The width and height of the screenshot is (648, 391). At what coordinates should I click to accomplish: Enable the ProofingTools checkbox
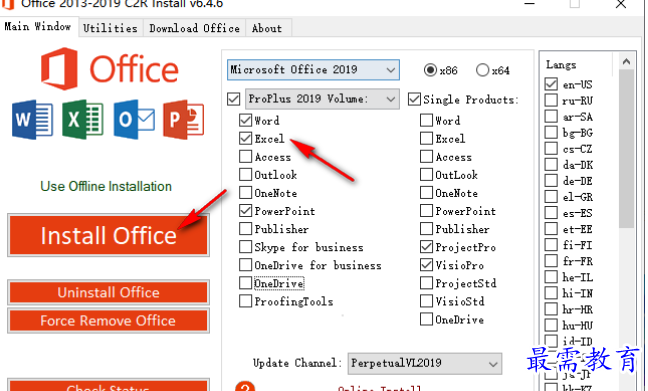pos(245,301)
